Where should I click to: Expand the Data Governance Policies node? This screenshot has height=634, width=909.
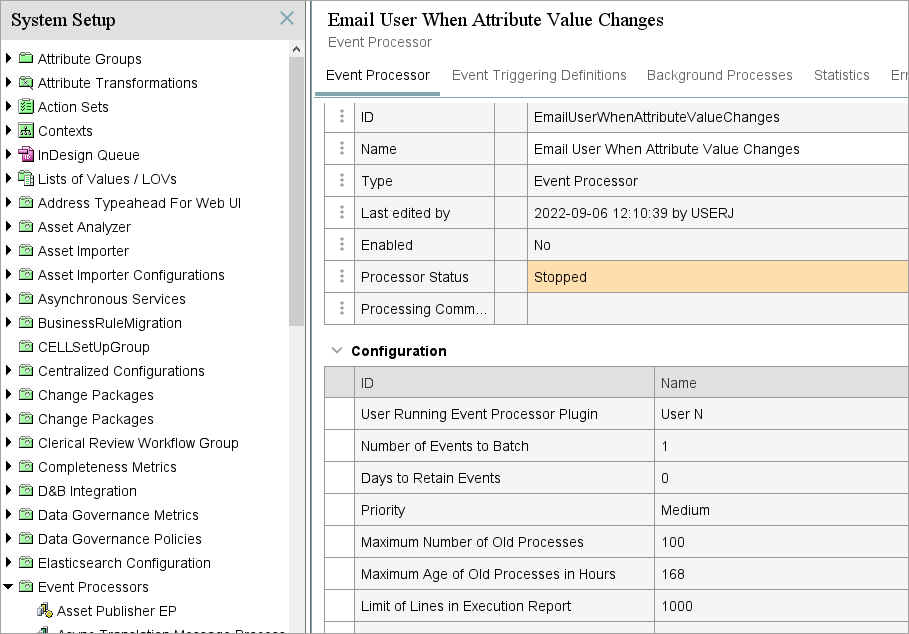[x=9, y=539]
